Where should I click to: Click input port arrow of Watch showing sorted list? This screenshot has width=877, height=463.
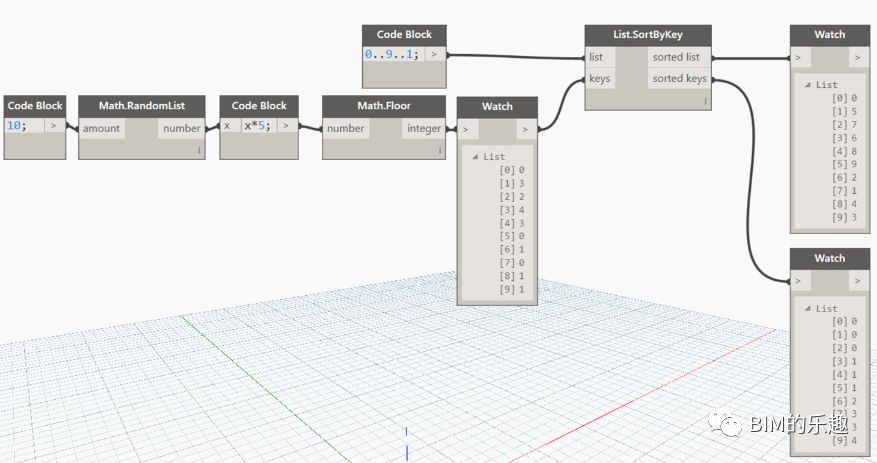(x=799, y=57)
